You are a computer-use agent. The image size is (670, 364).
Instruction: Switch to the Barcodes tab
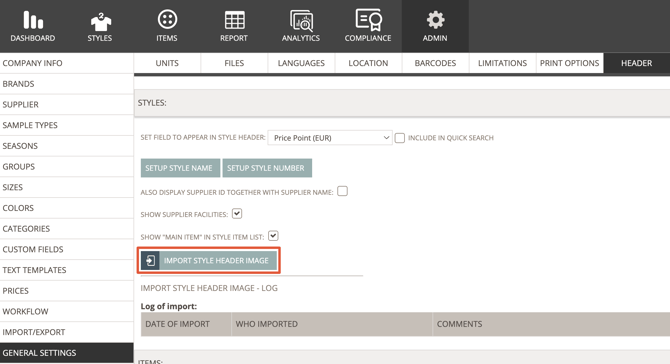point(435,63)
